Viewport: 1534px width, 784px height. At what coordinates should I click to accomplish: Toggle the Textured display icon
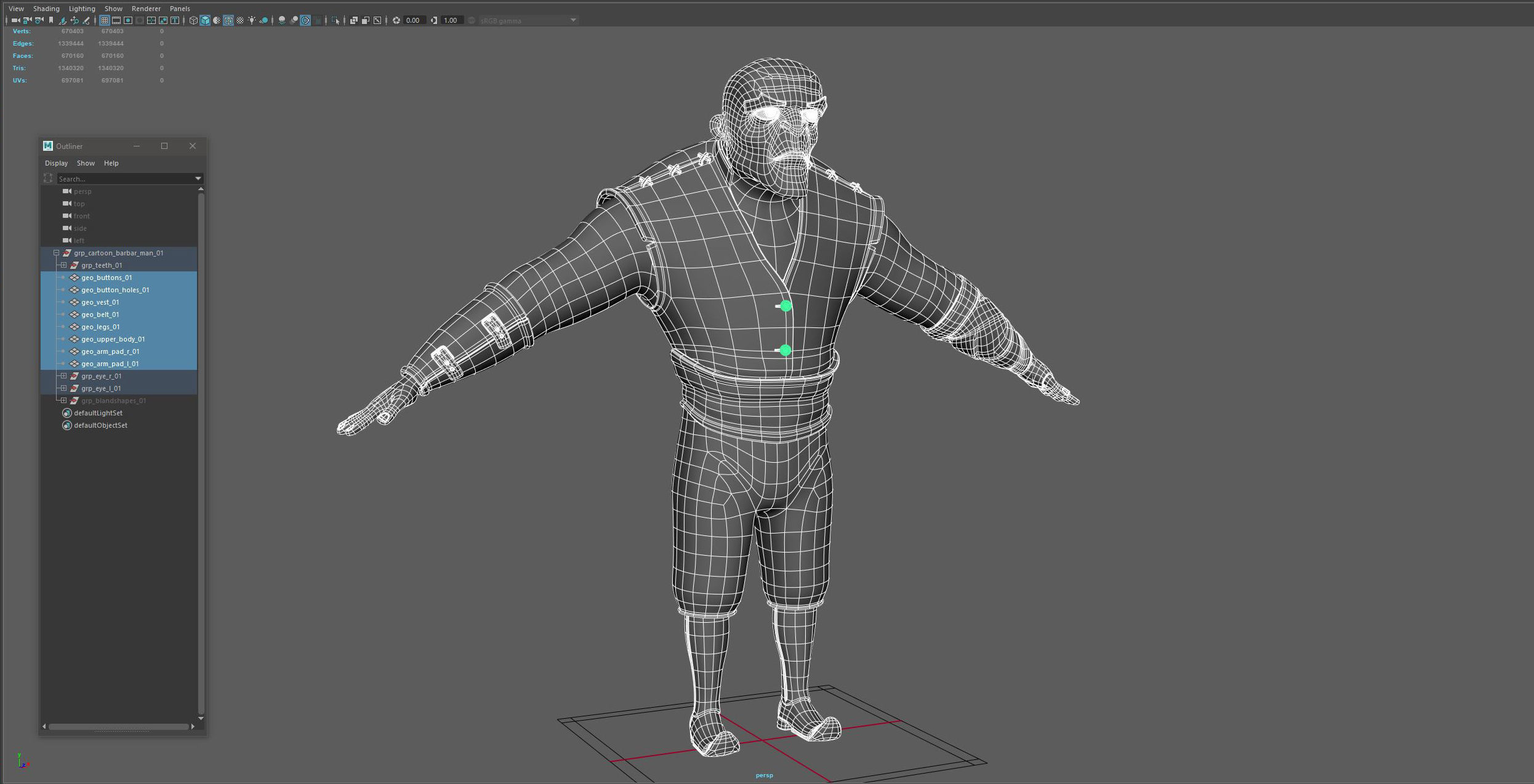click(x=240, y=20)
